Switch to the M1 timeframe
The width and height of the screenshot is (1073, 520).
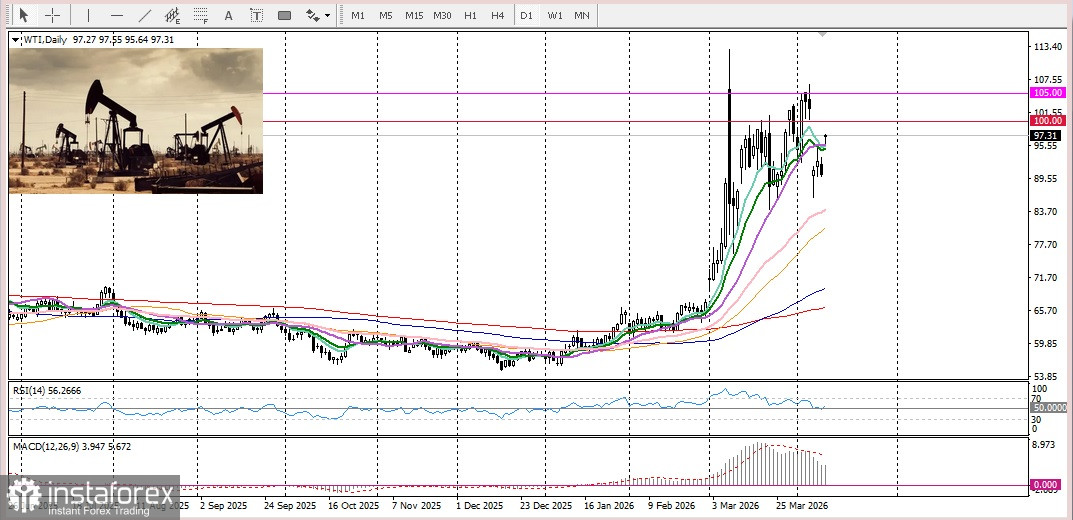(x=357, y=15)
